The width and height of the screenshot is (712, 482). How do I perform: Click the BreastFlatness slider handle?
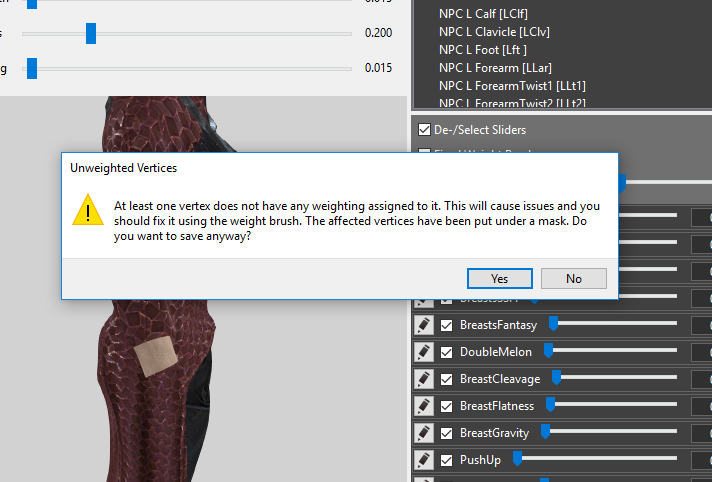pos(550,404)
